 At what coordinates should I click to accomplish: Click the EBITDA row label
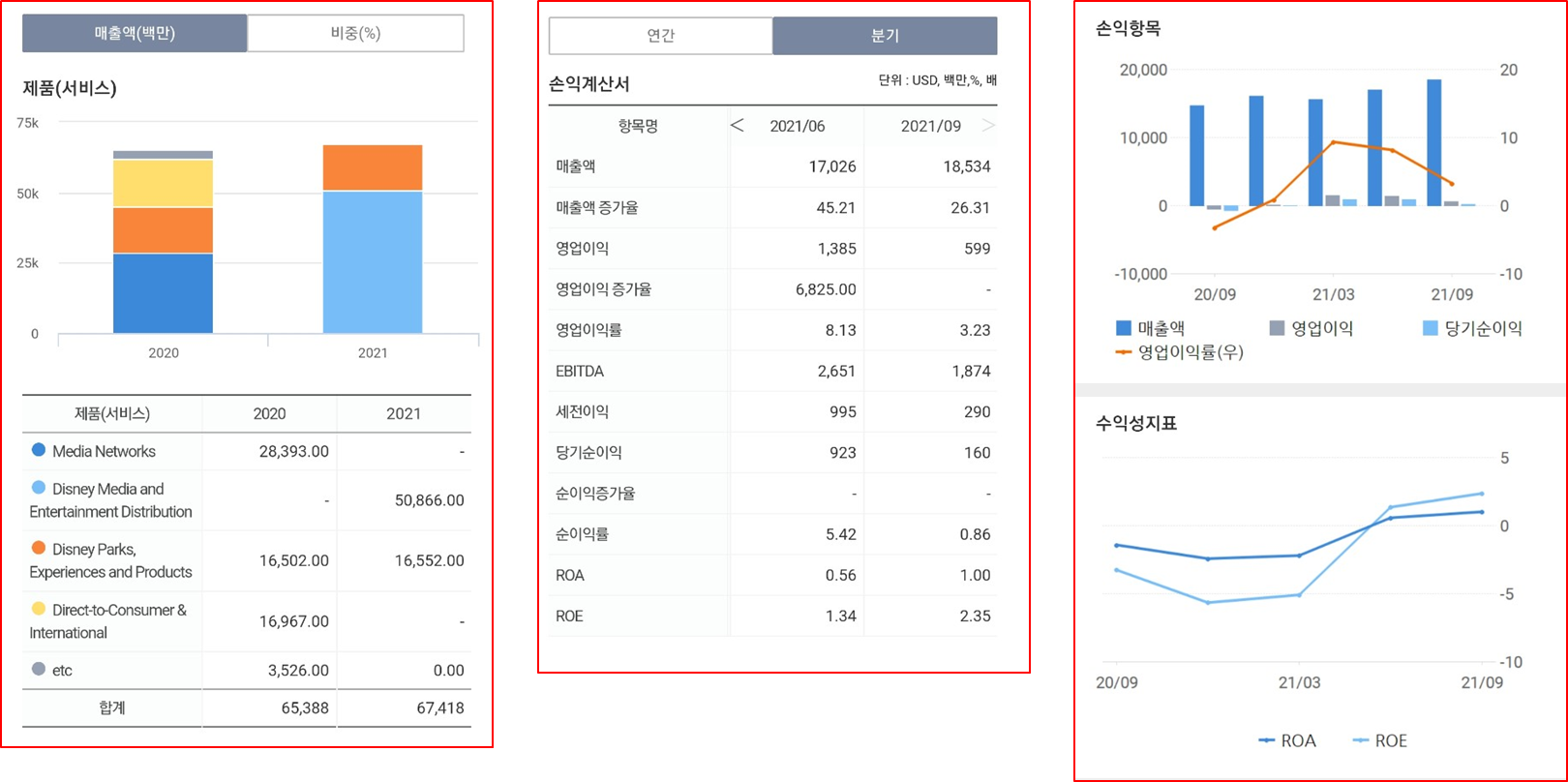click(579, 371)
